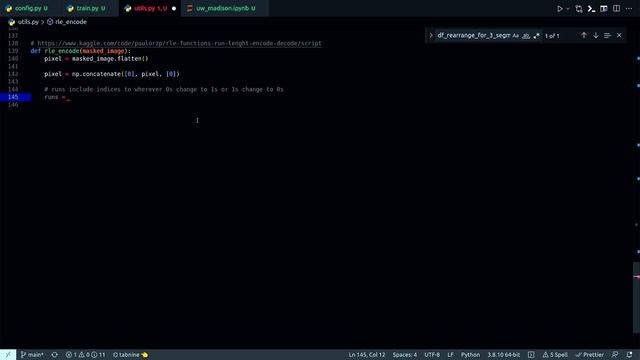Toggle Find in Selection icon

click(x=607, y=36)
